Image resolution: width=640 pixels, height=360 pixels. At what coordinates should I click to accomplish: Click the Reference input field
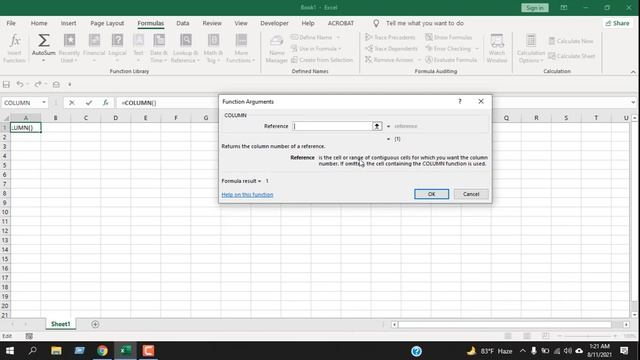tap(332, 126)
